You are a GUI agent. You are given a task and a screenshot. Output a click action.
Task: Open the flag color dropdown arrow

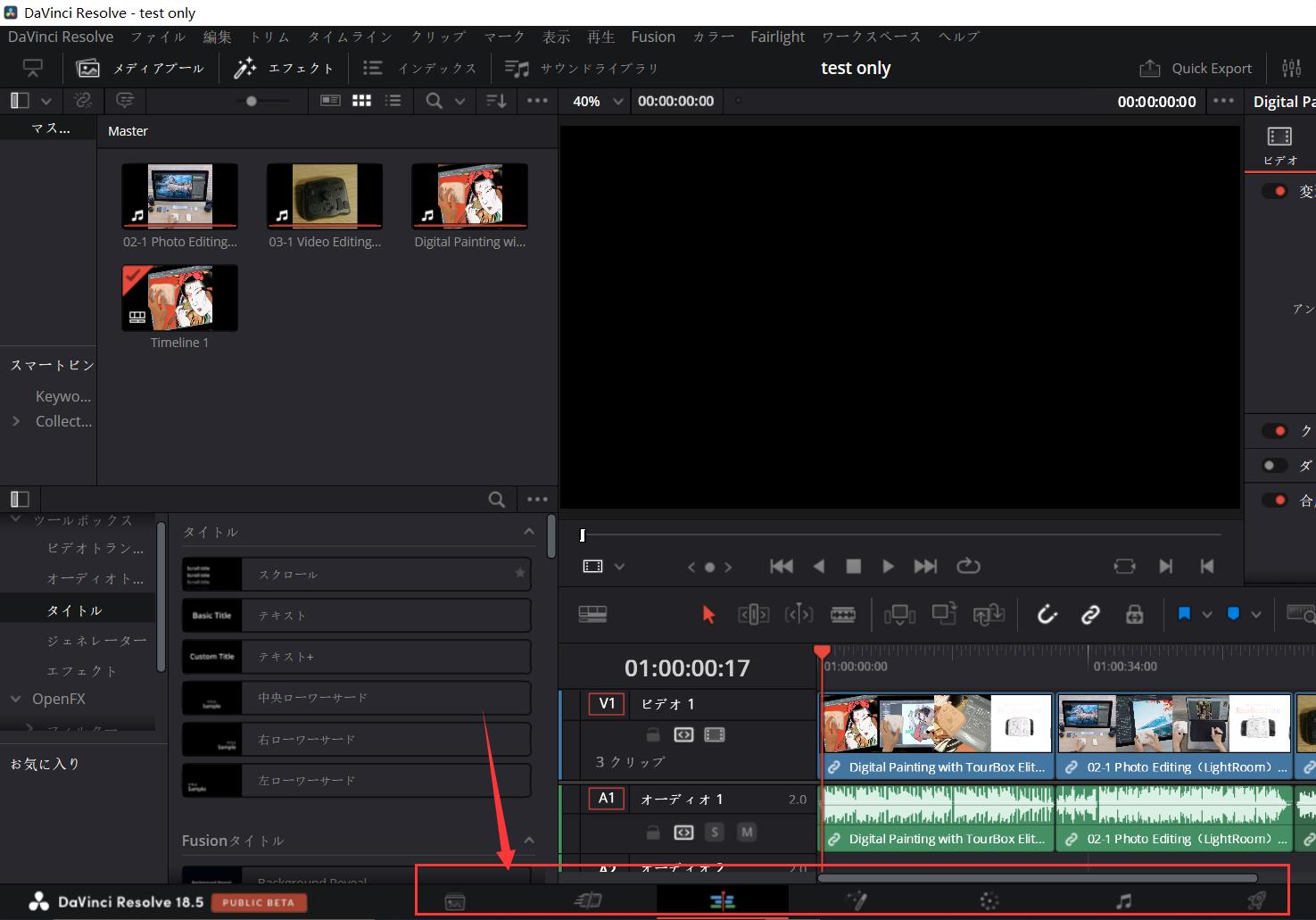tap(1207, 615)
